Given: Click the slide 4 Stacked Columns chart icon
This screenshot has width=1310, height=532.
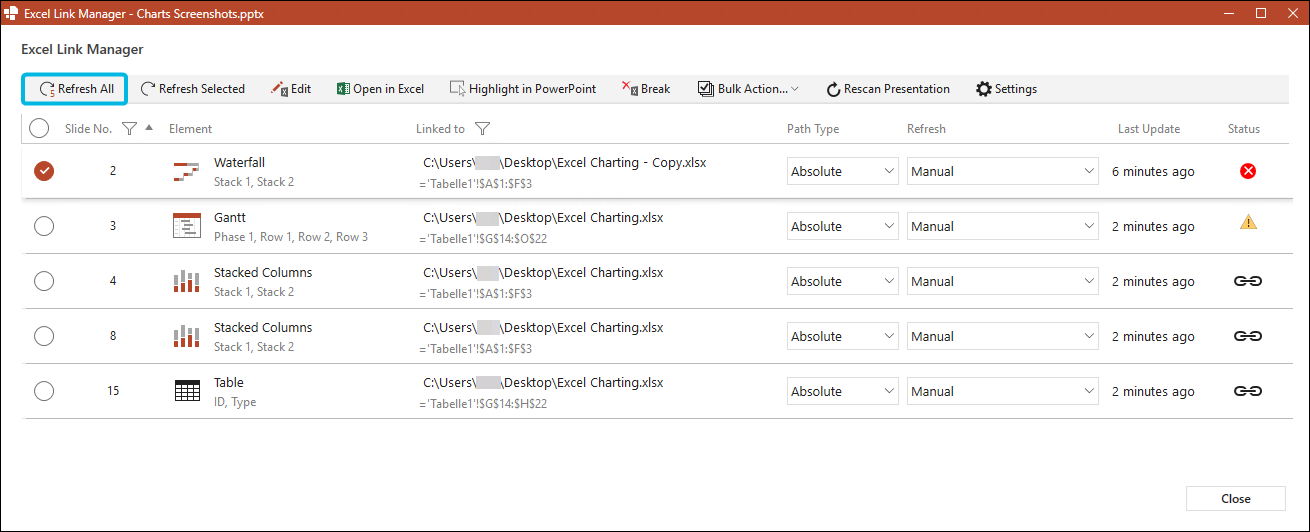Looking at the screenshot, I should tap(187, 281).
